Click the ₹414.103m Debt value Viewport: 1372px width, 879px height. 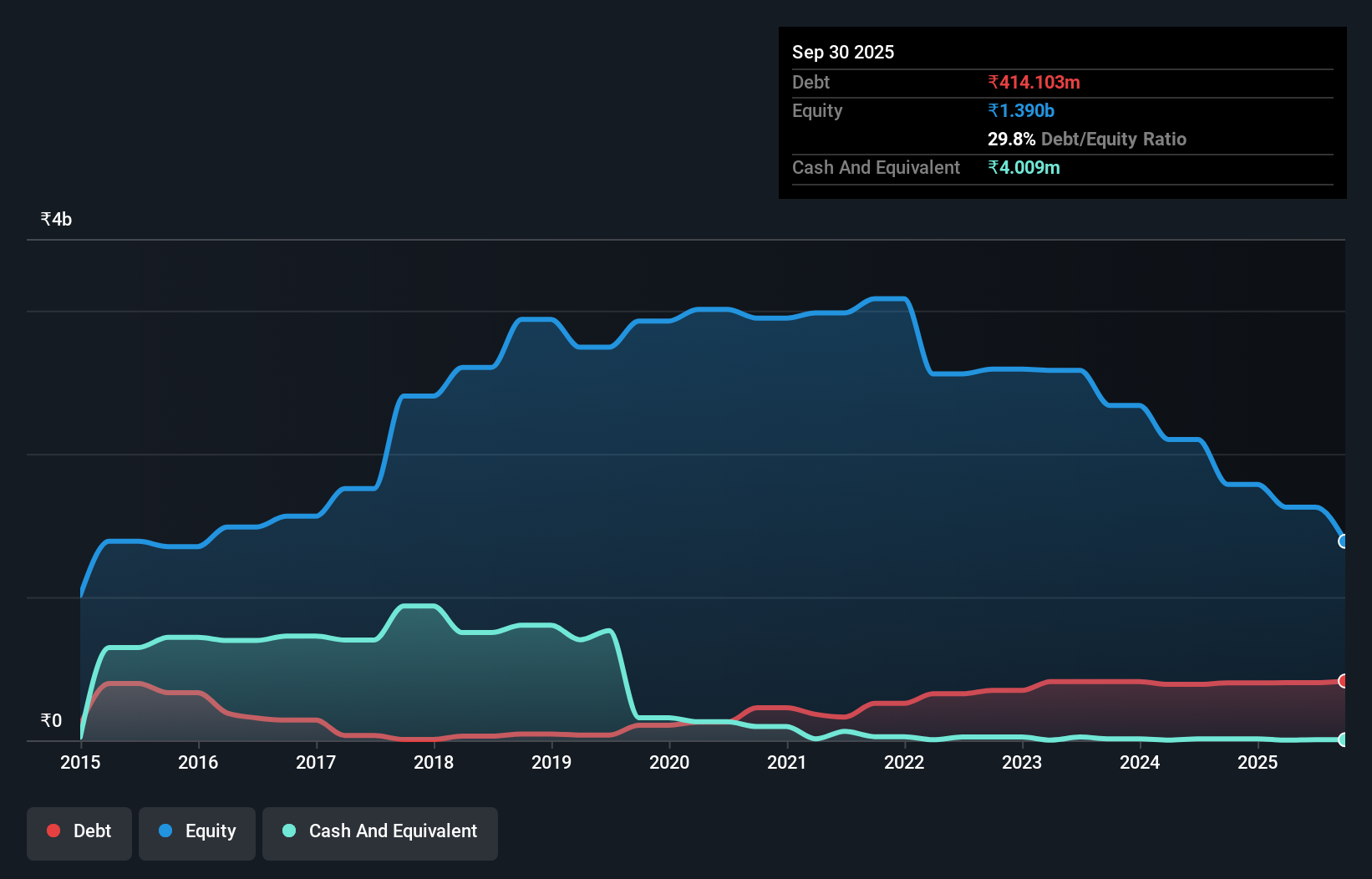[1033, 82]
